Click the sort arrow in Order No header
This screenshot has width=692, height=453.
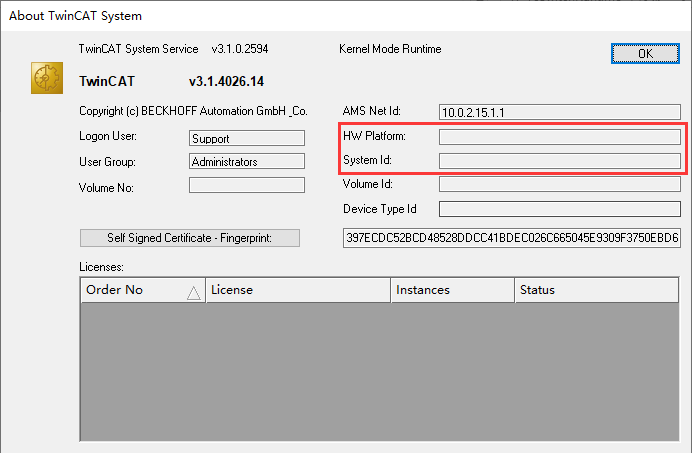pyautogui.click(x=193, y=293)
